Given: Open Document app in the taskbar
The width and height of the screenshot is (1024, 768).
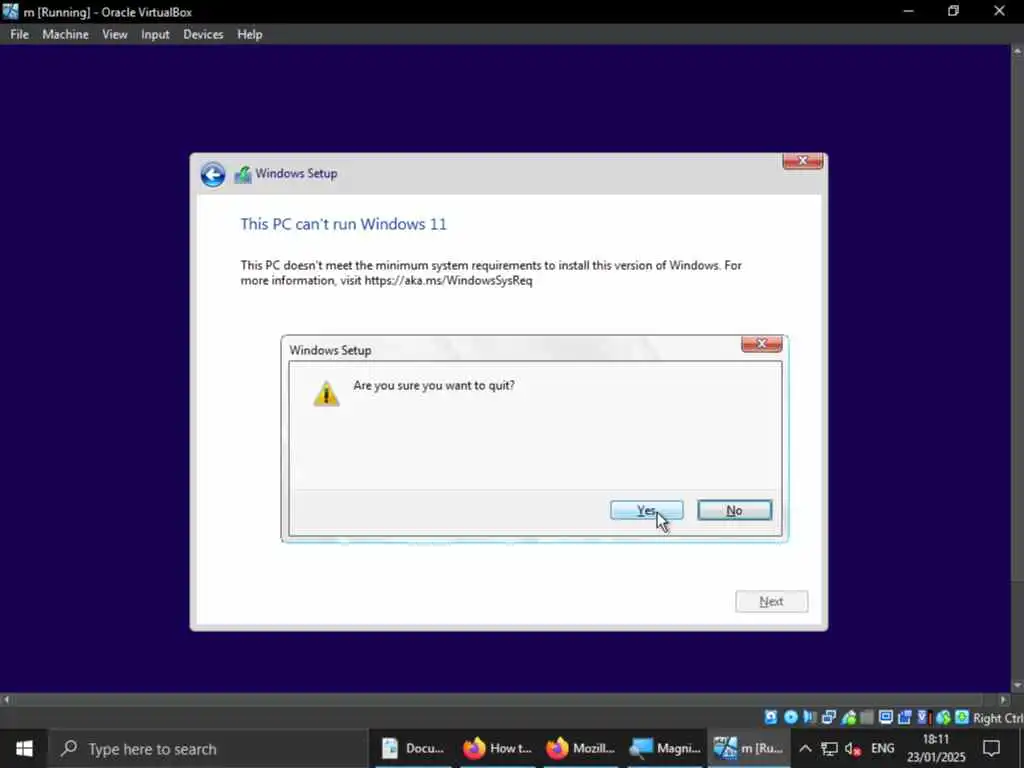Looking at the screenshot, I should (x=413, y=748).
